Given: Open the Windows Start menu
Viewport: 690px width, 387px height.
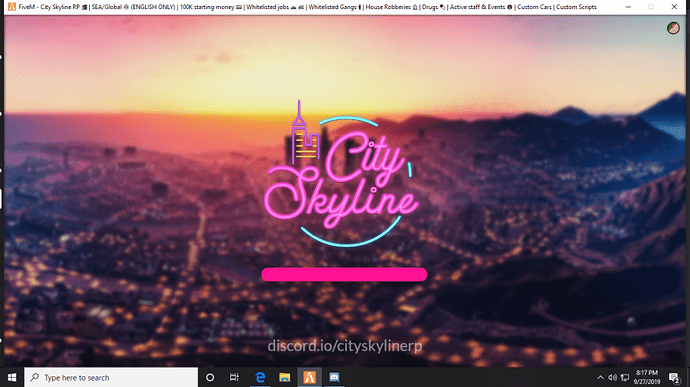Looking at the screenshot, I should point(12,377).
